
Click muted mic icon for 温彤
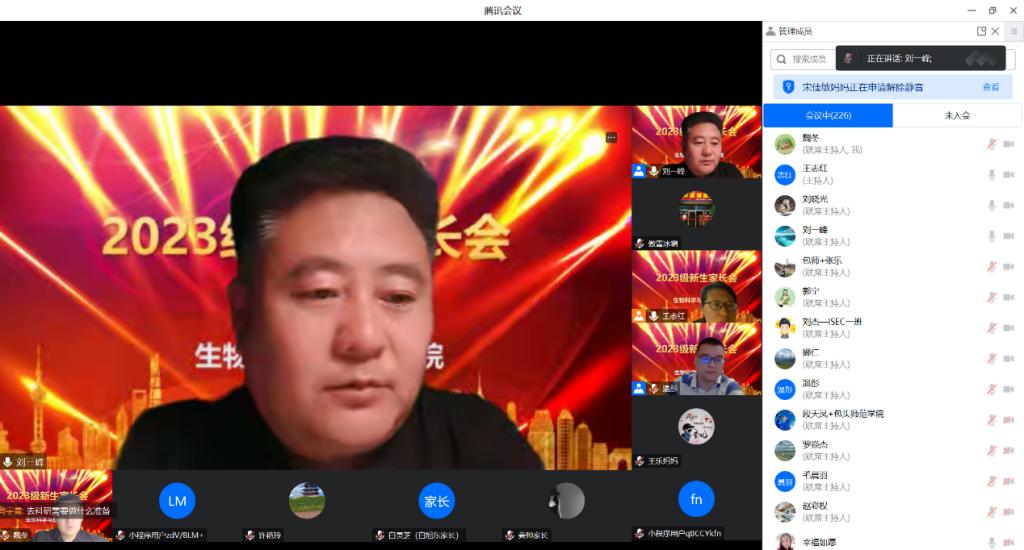(991, 389)
